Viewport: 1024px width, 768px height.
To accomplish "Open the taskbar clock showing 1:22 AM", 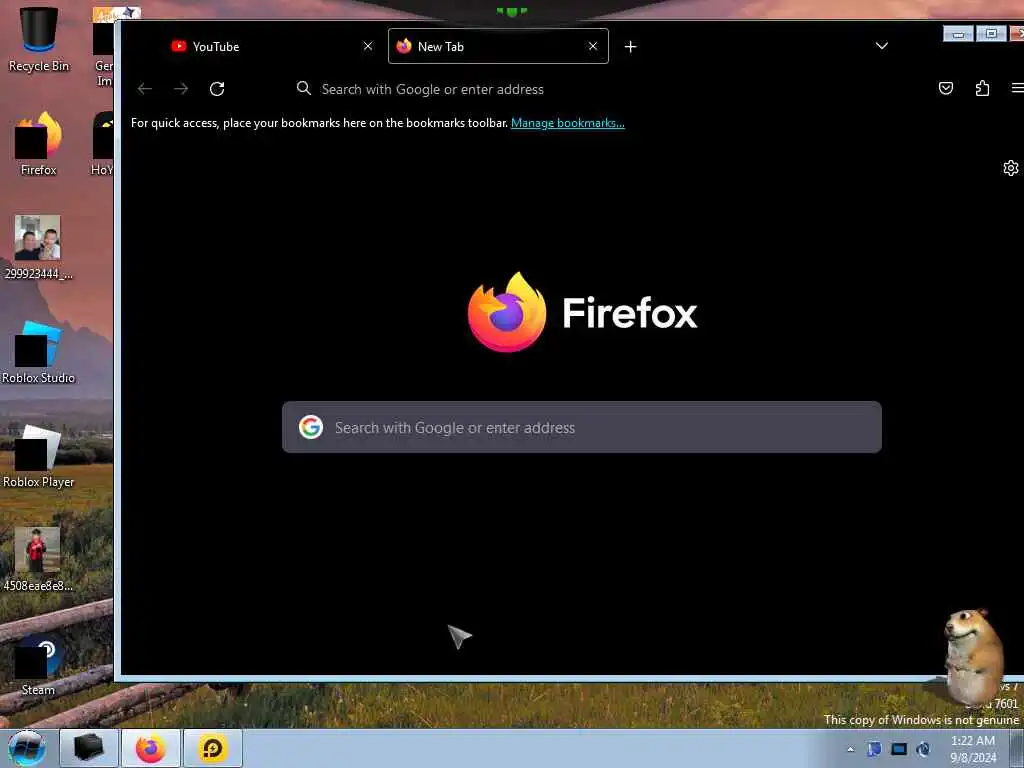I will coord(973,749).
